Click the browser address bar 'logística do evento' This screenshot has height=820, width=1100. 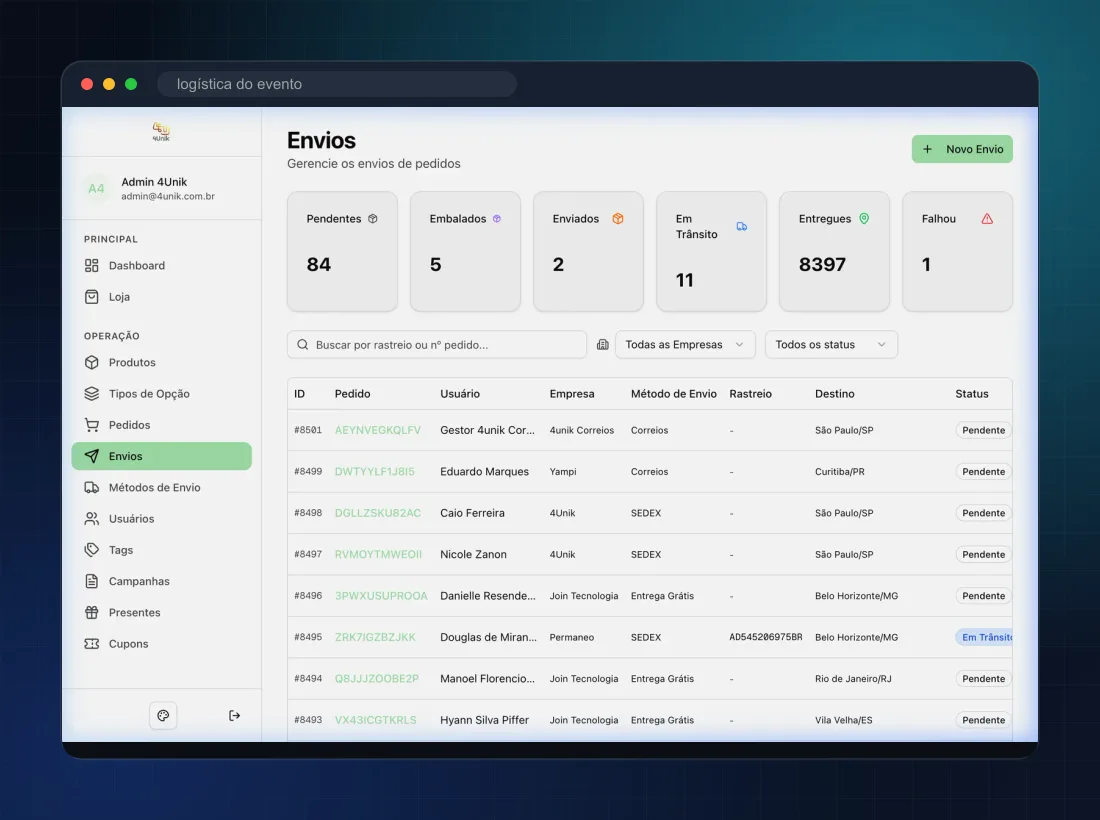pyautogui.click(x=337, y=84)
